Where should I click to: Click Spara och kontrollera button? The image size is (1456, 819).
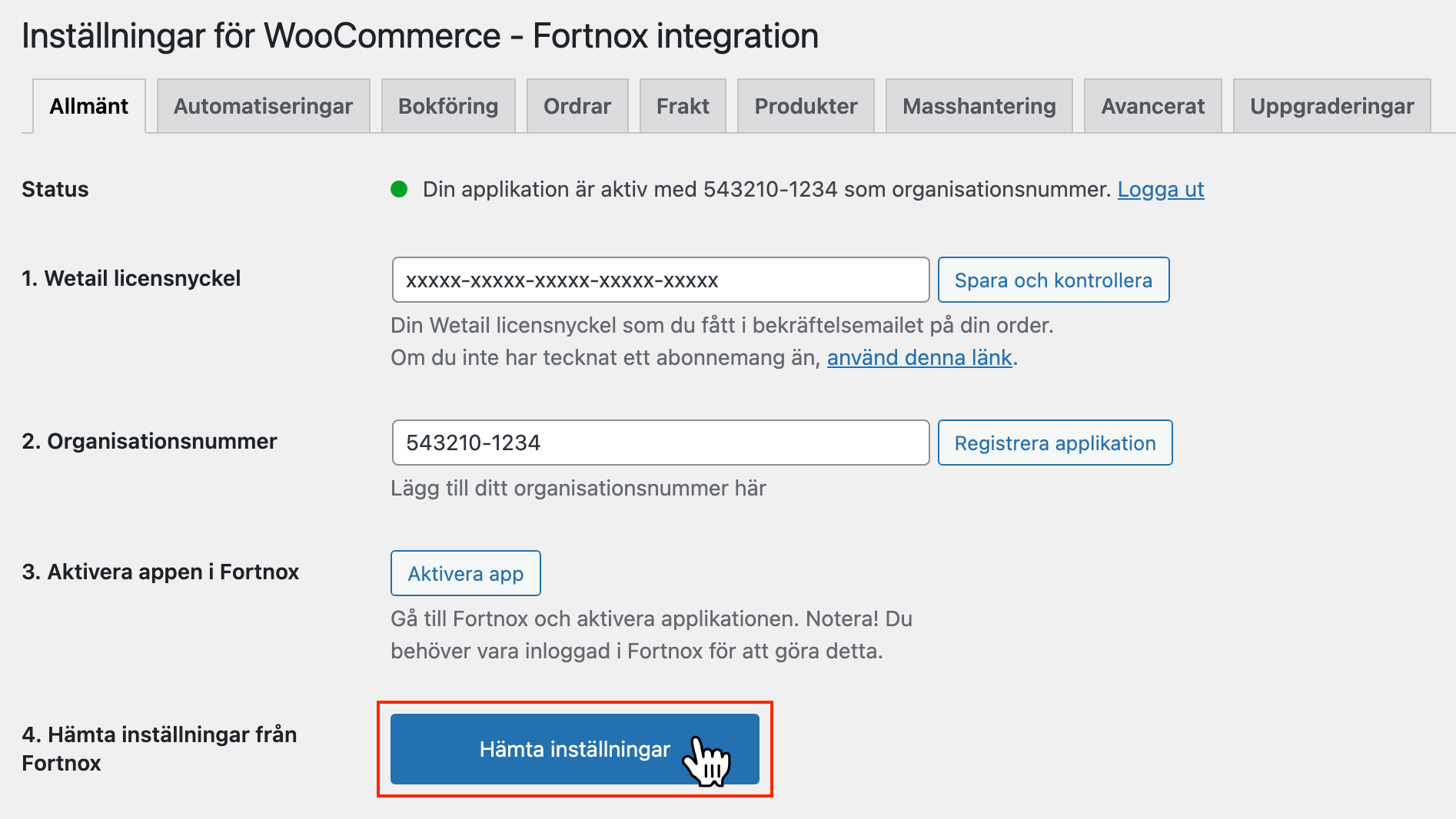pos(1053,280)
